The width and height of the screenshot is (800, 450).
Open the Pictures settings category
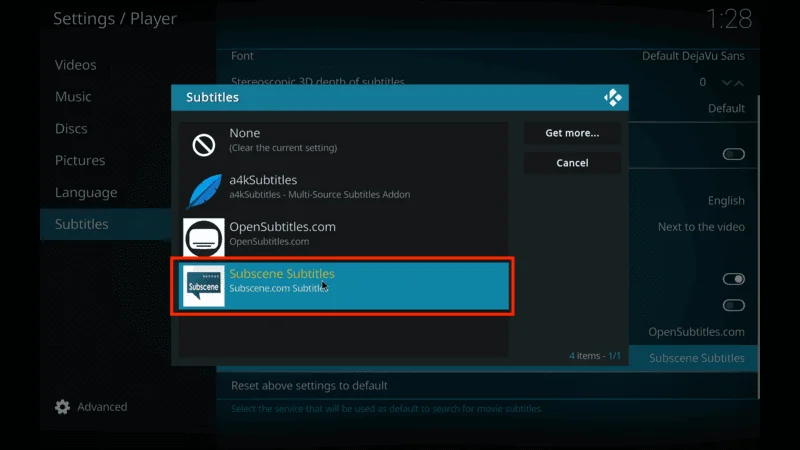(x=80, y=160)
